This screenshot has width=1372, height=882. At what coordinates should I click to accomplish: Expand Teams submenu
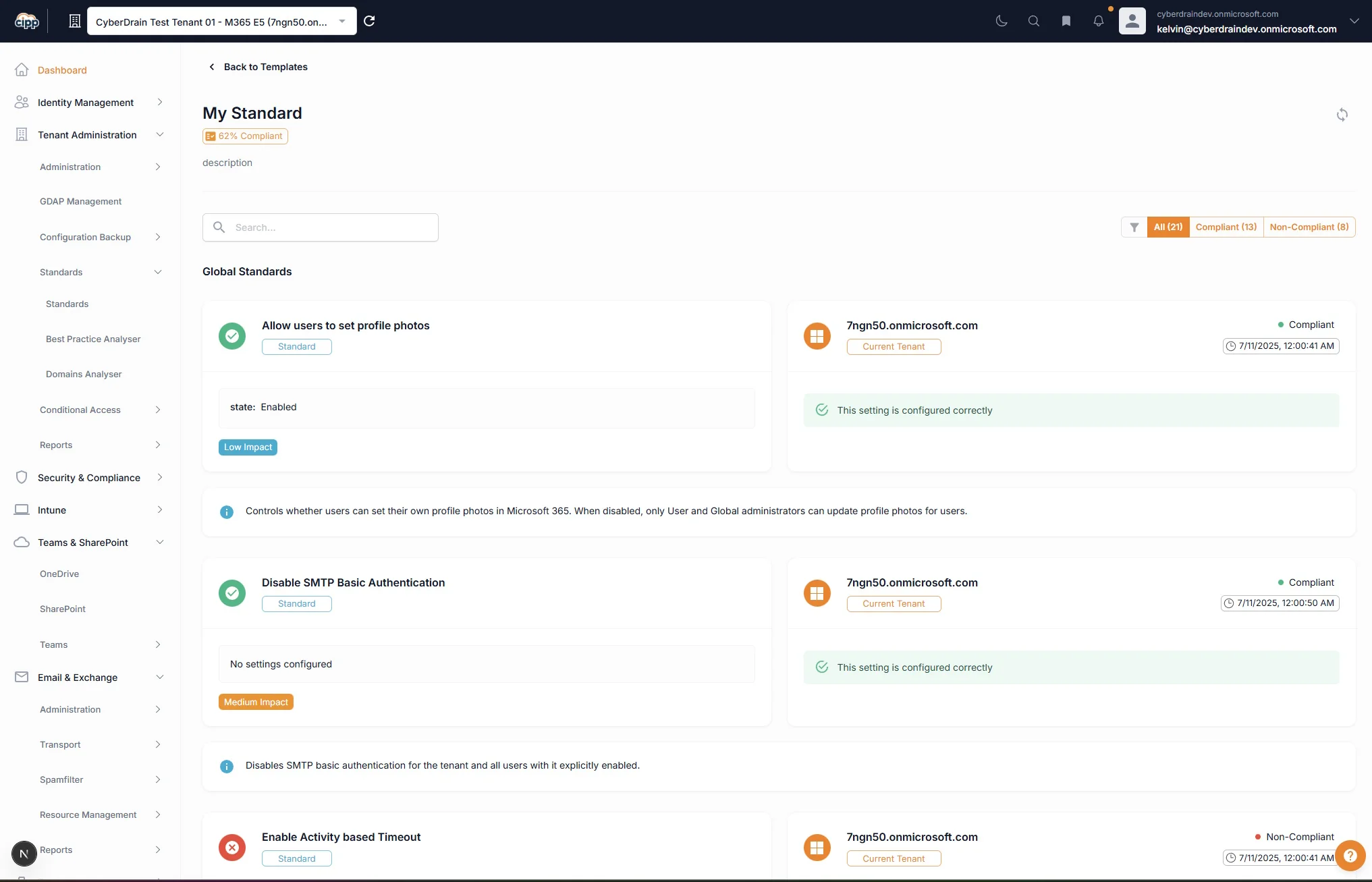tap(101, 644)
